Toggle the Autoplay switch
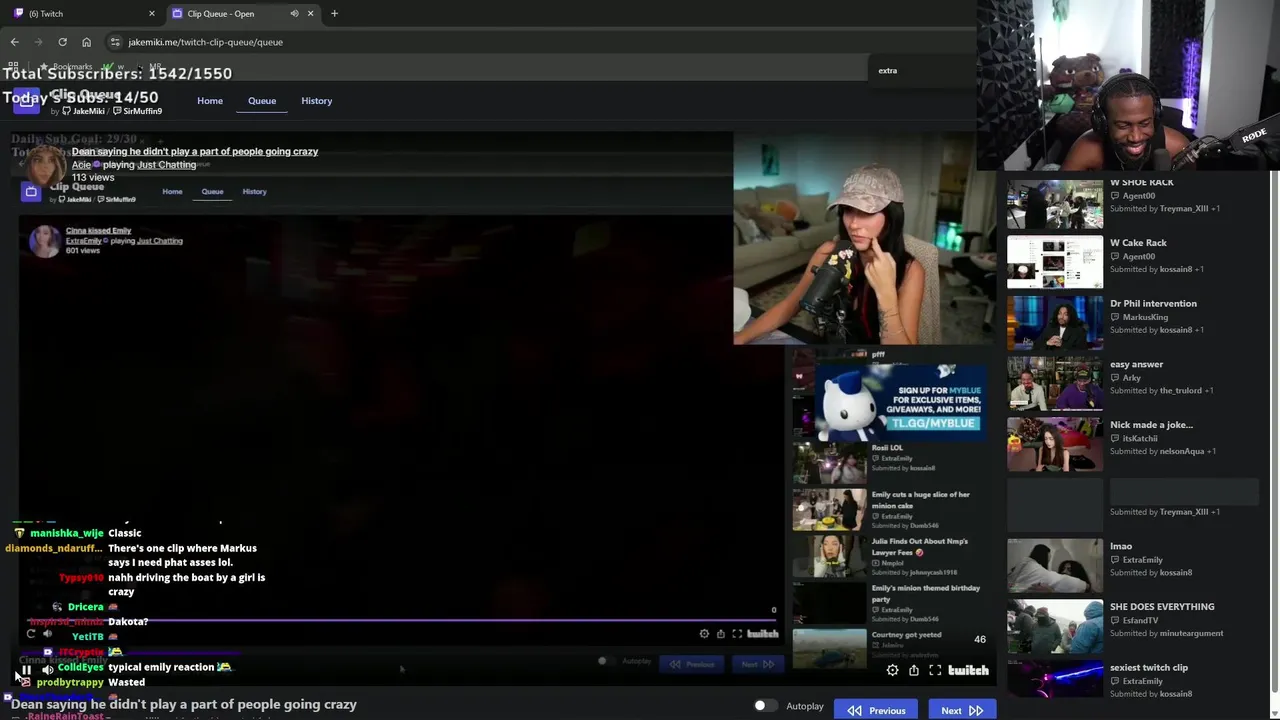1280x720 pixels. point(765,706)
